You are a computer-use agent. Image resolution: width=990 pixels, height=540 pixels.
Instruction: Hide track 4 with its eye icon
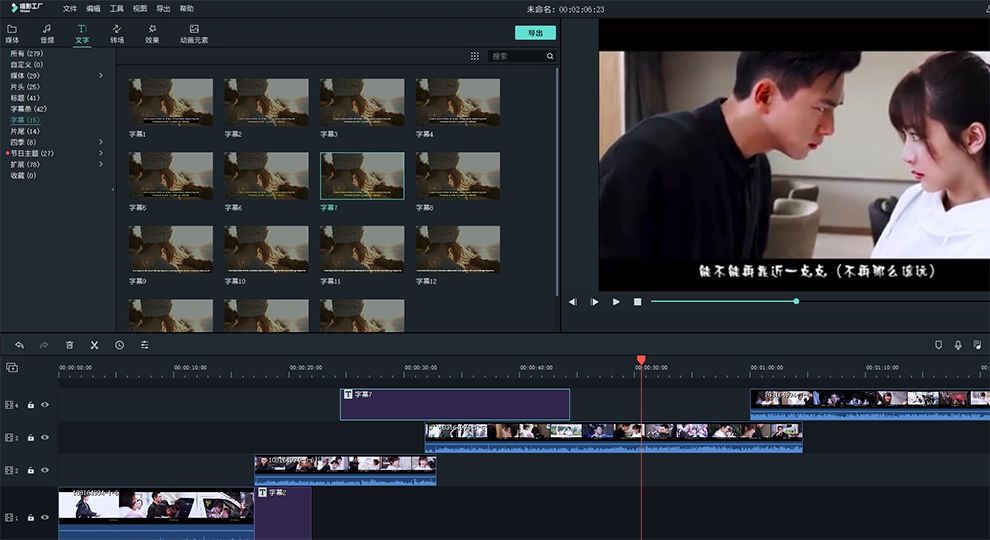pyautogui.click(x=45, y=405)
